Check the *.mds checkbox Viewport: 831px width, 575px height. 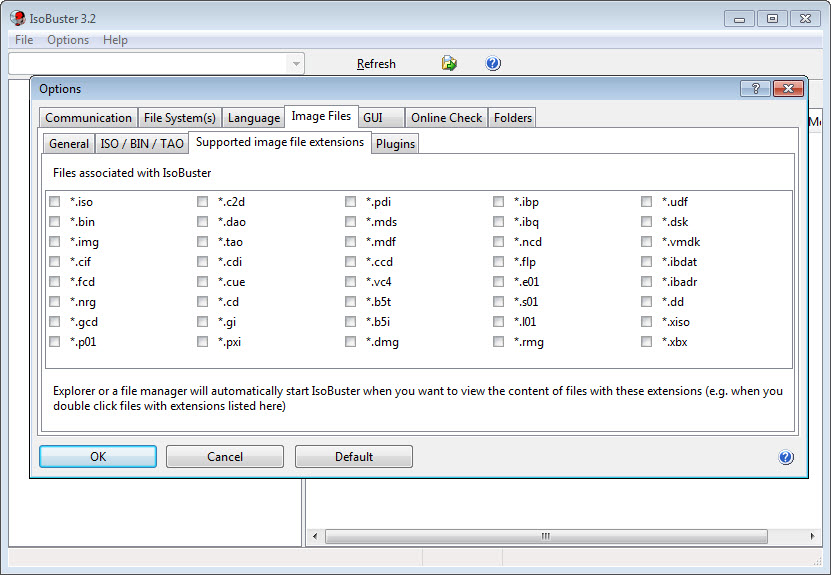pos(350,222)
